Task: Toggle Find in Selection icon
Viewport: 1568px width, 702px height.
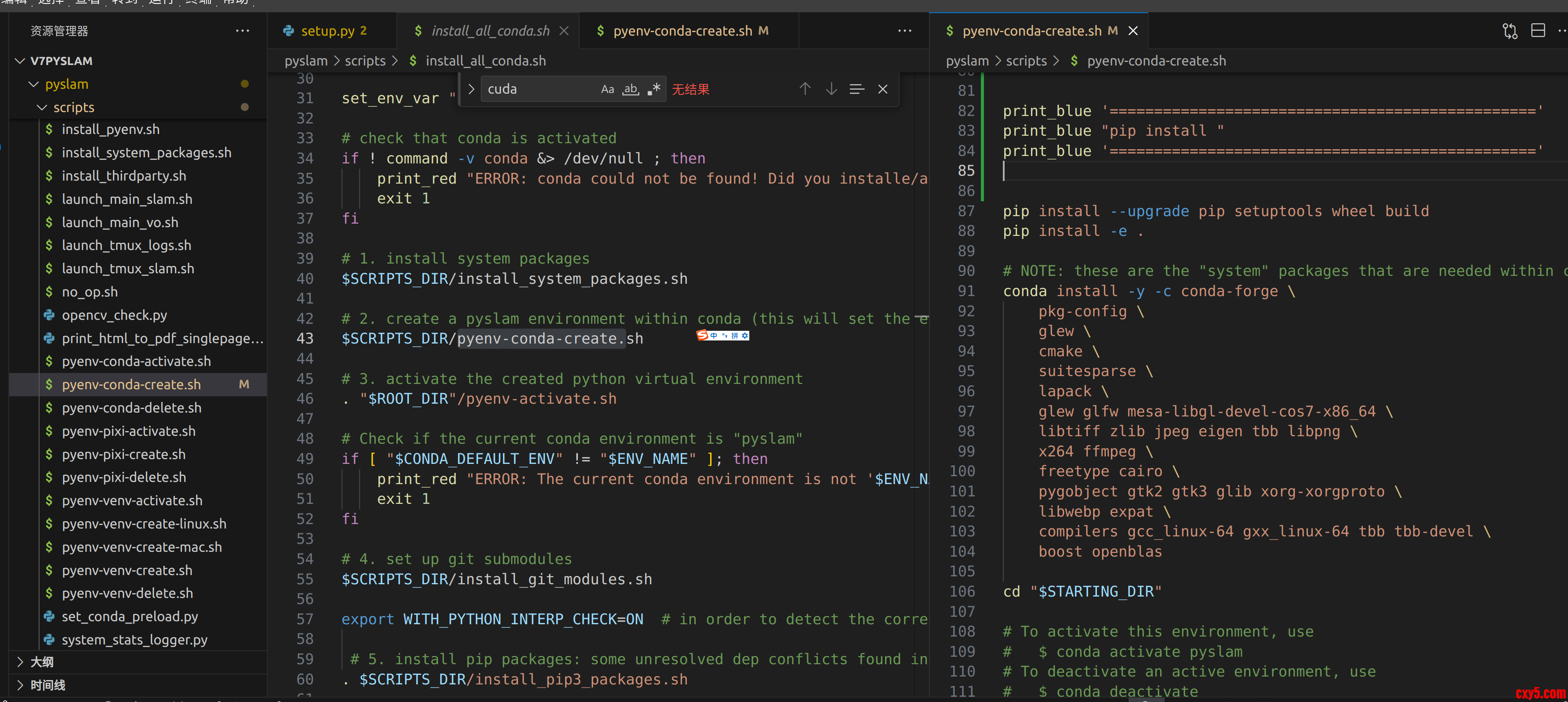Action: tap(857, 90)
